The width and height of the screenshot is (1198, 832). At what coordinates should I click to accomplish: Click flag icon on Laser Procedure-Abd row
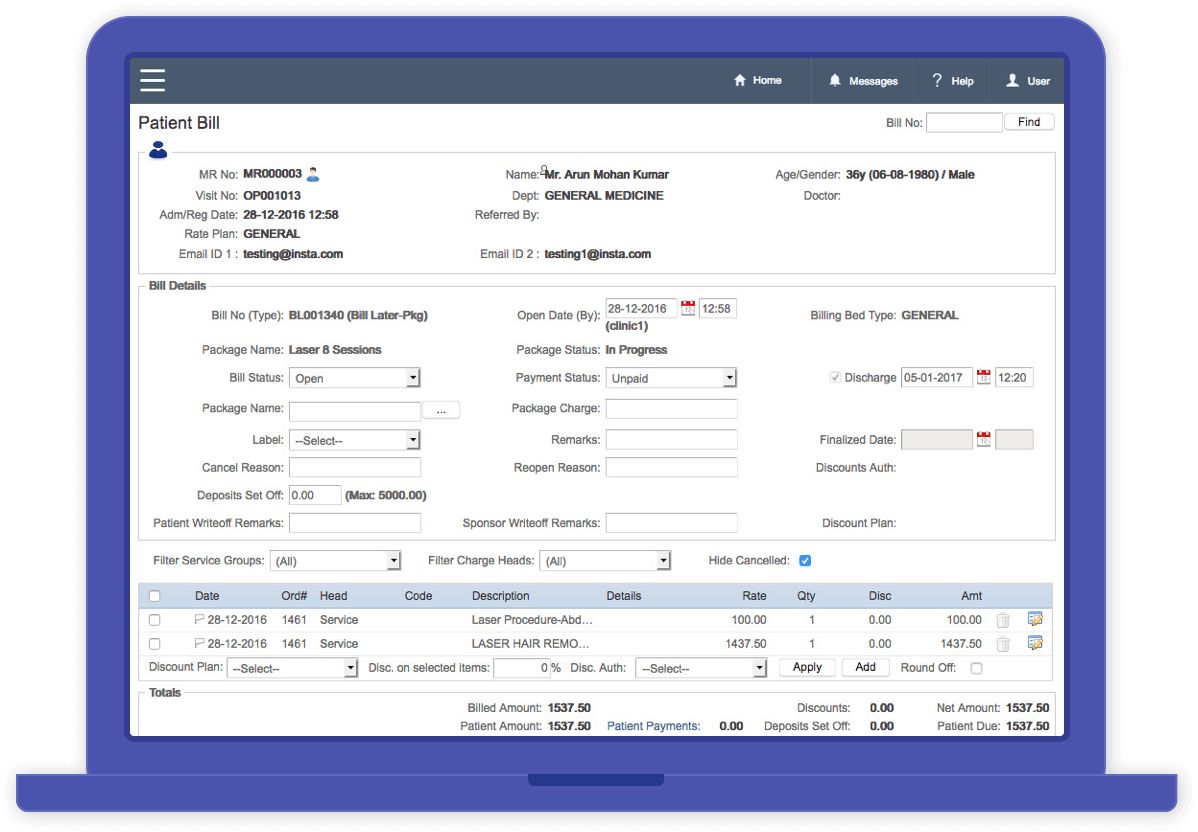[199, 619]
